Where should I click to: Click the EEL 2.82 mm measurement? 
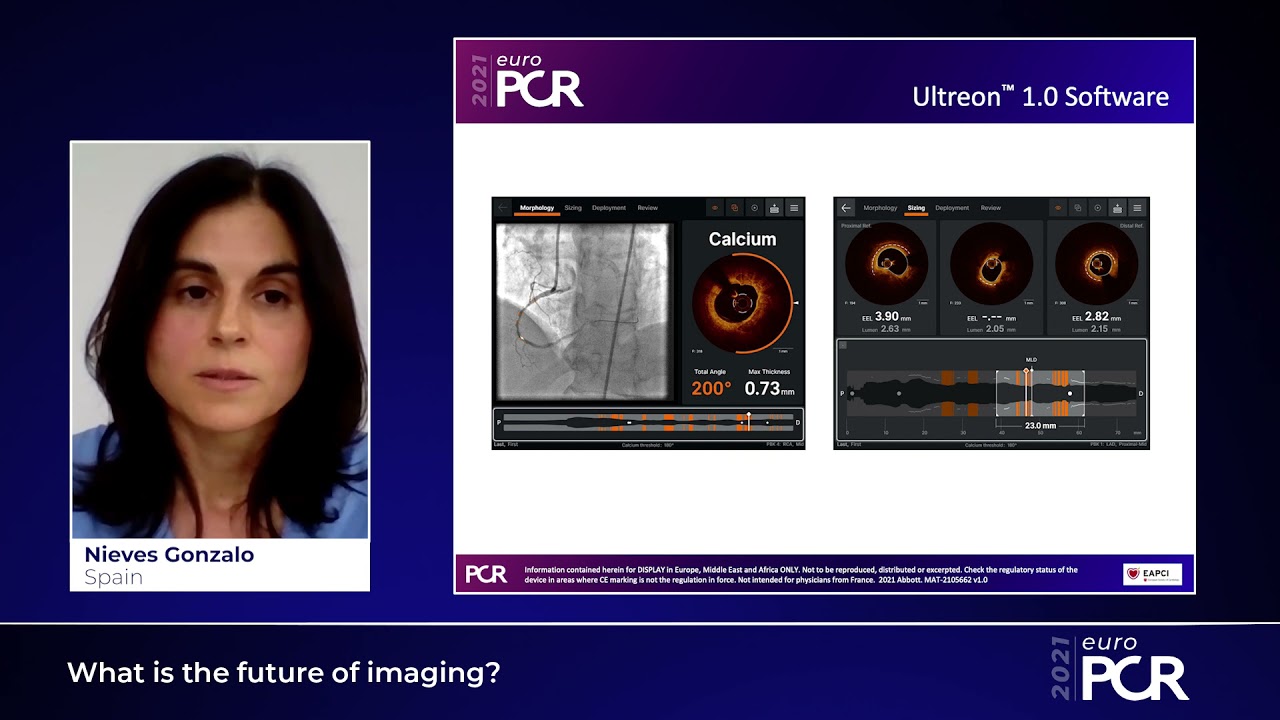pos(1096,317)
